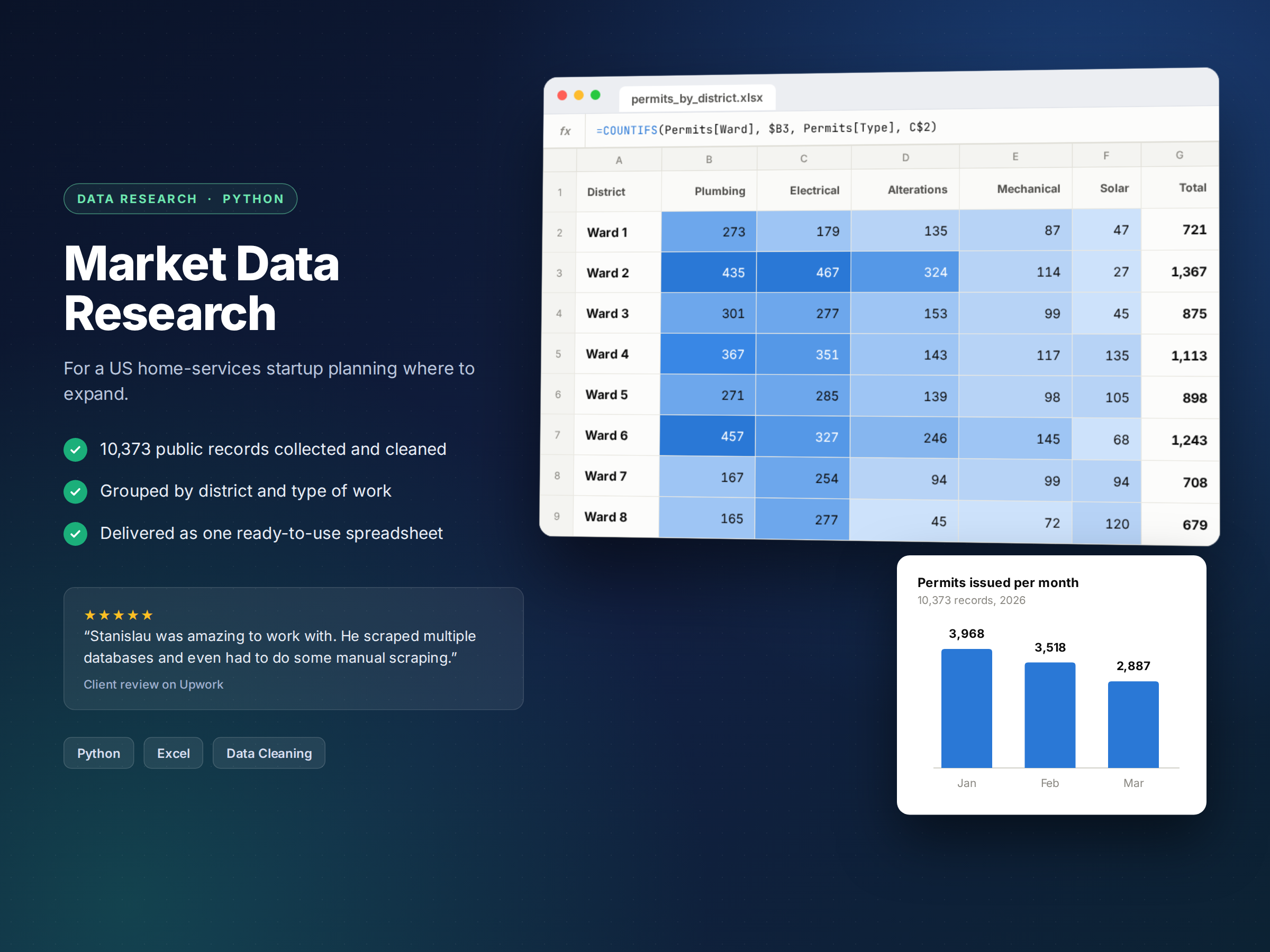Click the green maximize dot
The width and height of the screenshot is (1270, 952).
coord(595,95)
